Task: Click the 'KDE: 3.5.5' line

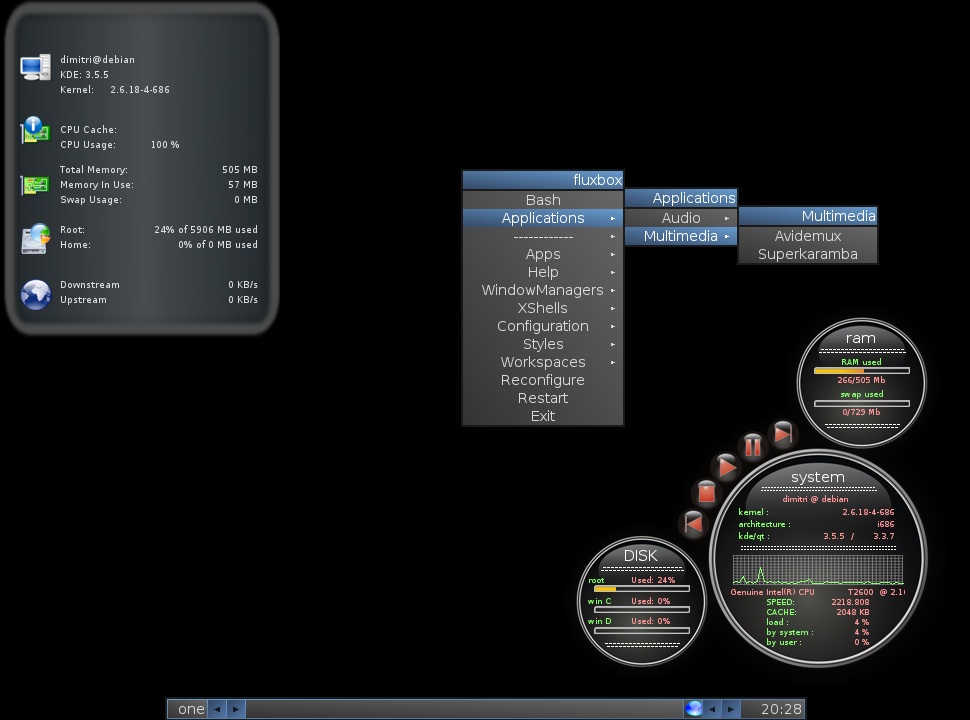Action: pyautogui.click(x=84, y=74)
